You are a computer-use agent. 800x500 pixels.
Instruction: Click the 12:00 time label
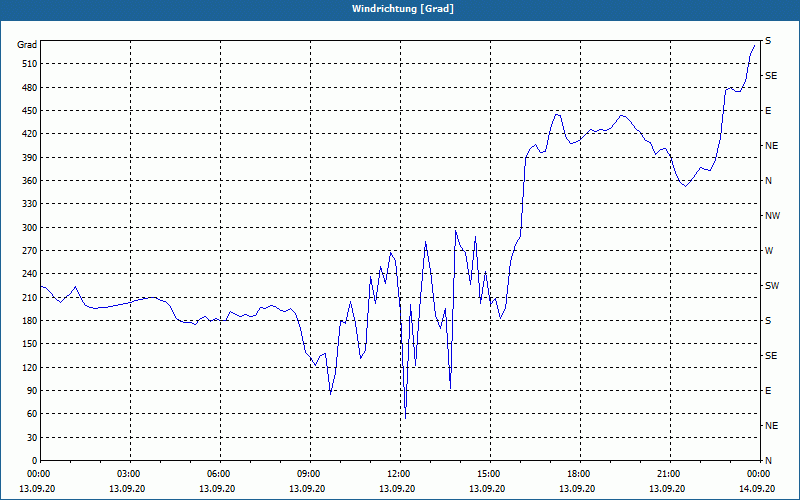[400, 473]
